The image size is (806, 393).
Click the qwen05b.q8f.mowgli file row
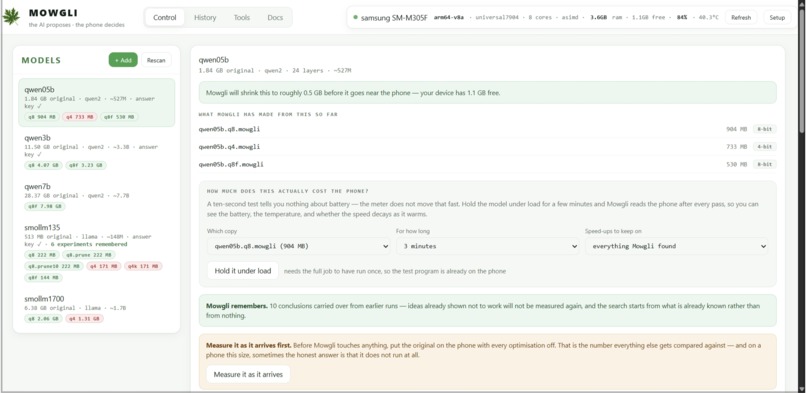[x=487, y=164]
